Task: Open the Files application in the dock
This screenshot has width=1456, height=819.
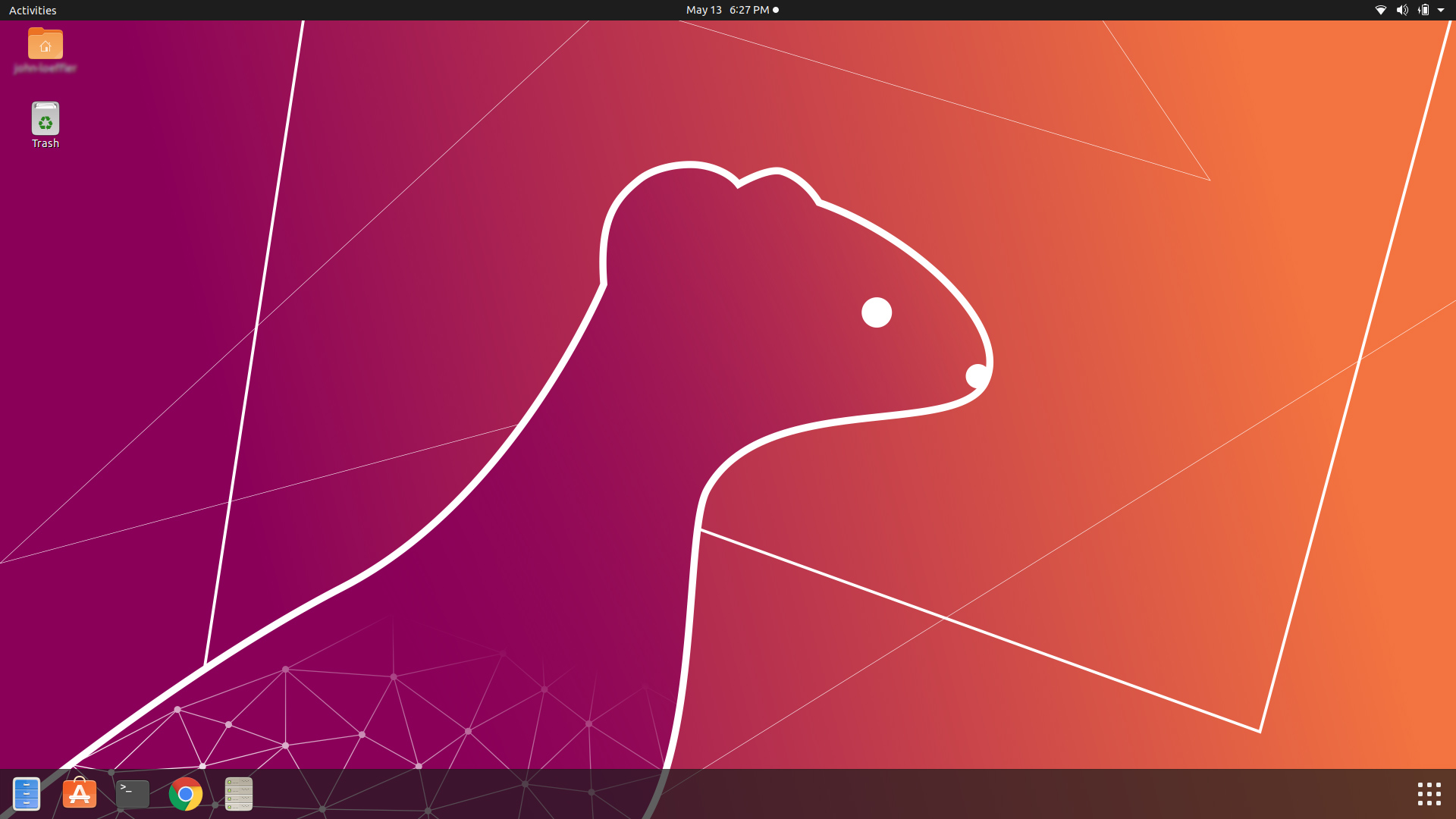Action: click(26, 794)
